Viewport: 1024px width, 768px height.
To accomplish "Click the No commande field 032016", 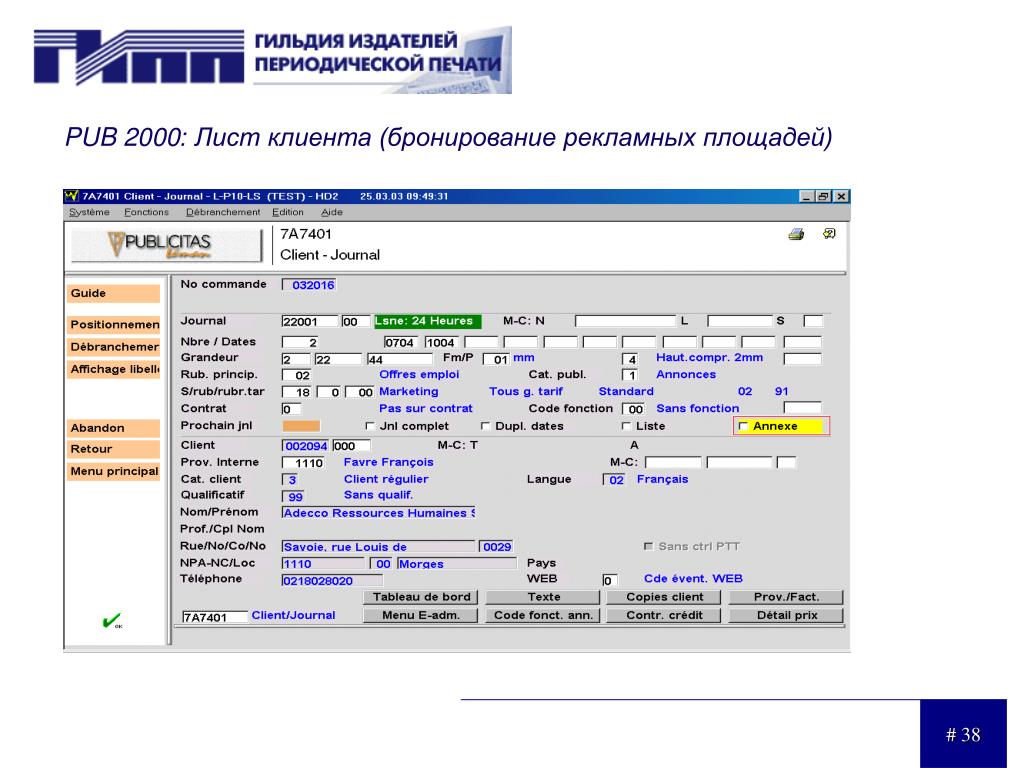I will click(x=308, y=285).
